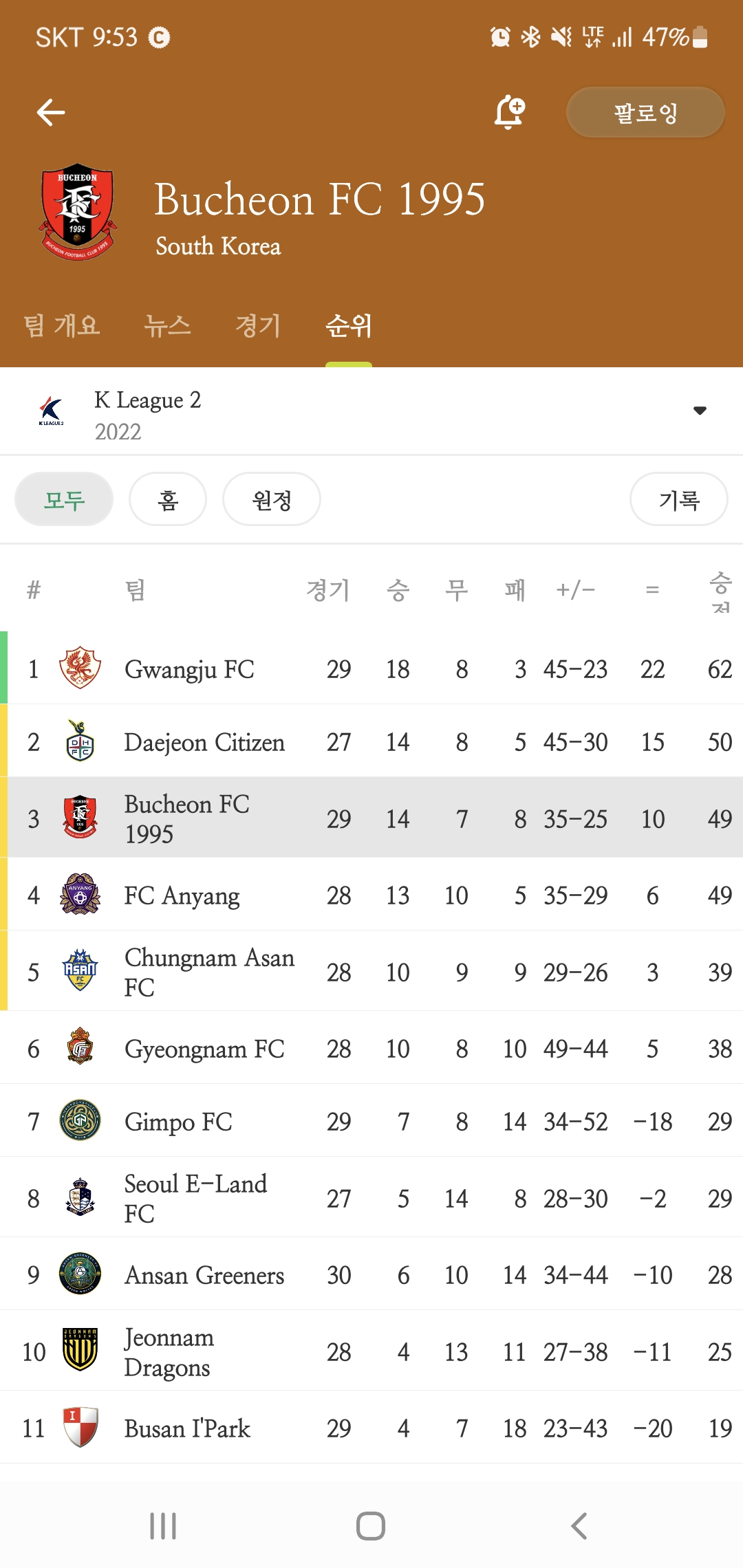Expand the K League 2 season dropdown
Image resolution: width=743 pixels, height=1568 pixels.
click(700, 411)
